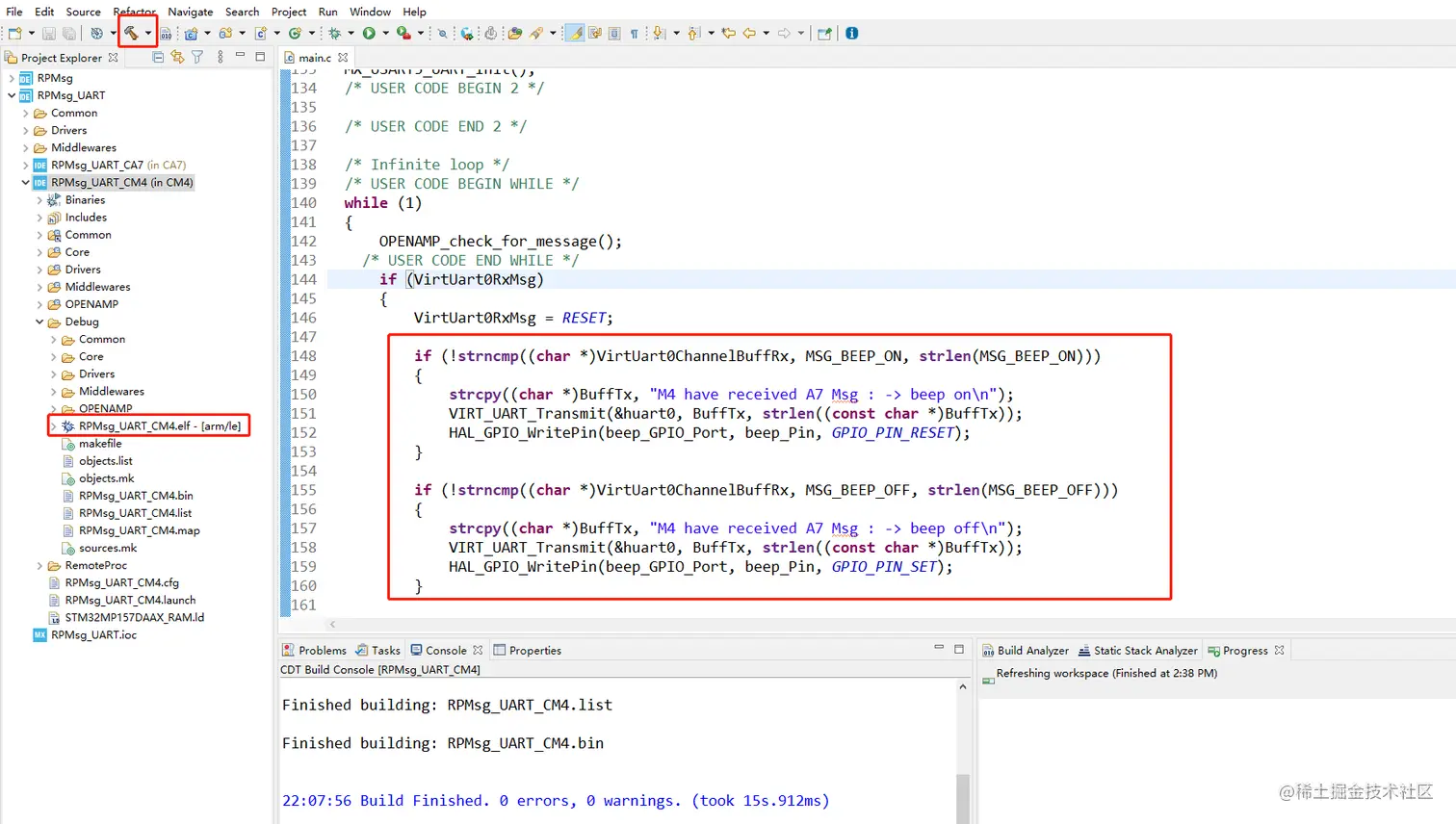This screenshot has width=1456, height=824.
Task: Select the RPMsg_UART.ioc file
Action: [x=85, y=635]
